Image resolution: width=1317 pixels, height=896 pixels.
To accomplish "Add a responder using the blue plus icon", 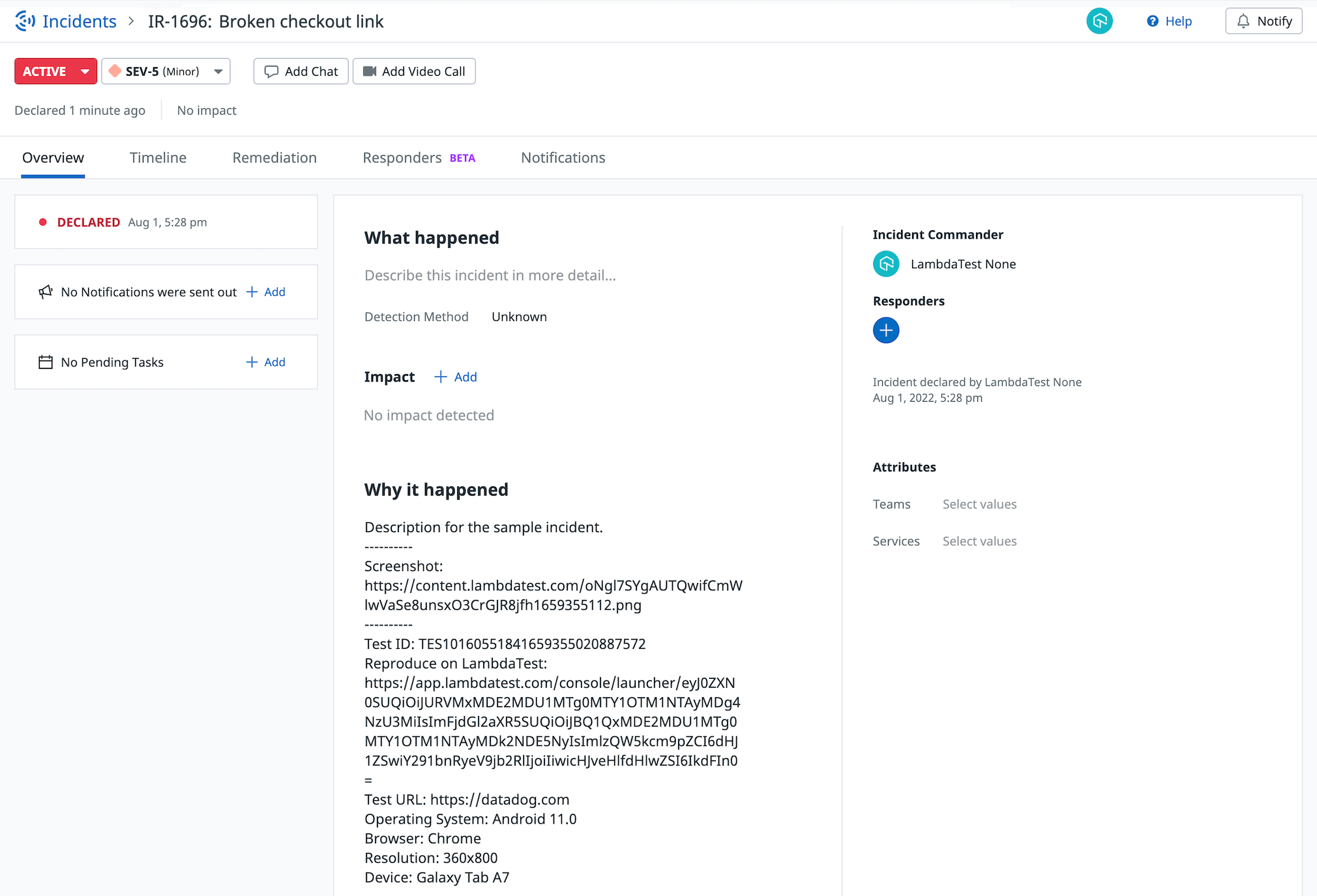I will tap(885, 330).
